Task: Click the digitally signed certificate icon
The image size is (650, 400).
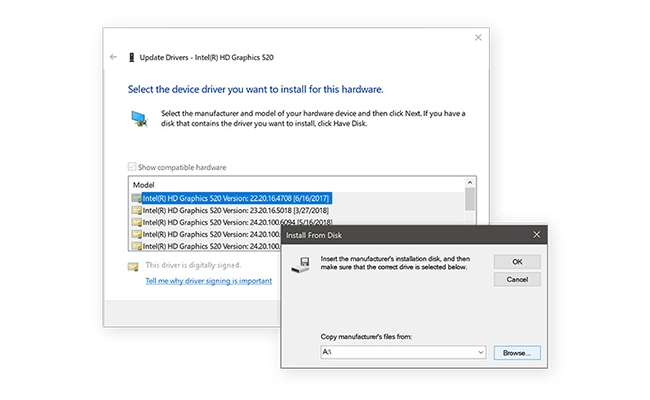Action: [133, 267]
